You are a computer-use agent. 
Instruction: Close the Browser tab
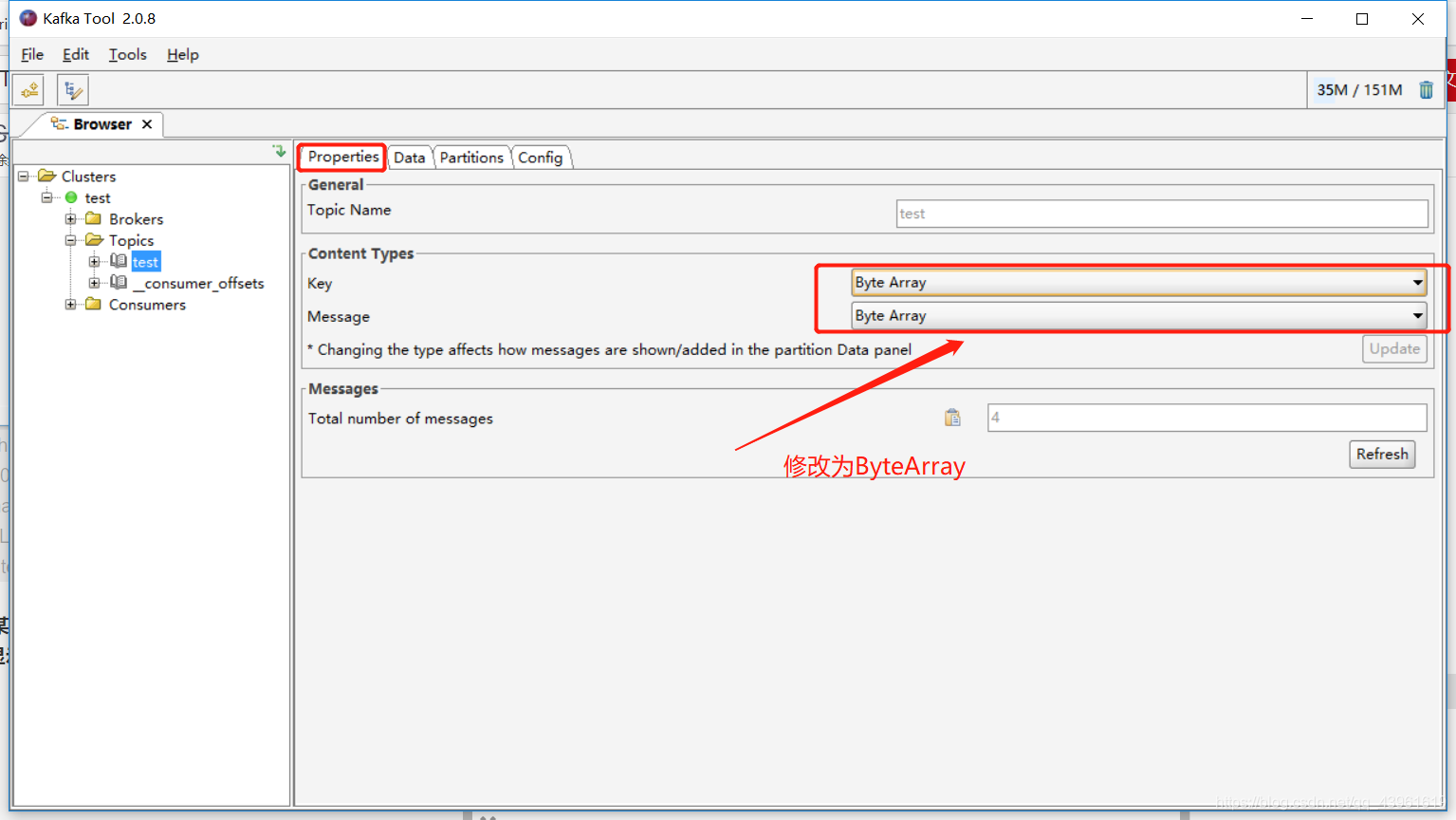click(x=147, y=124)
